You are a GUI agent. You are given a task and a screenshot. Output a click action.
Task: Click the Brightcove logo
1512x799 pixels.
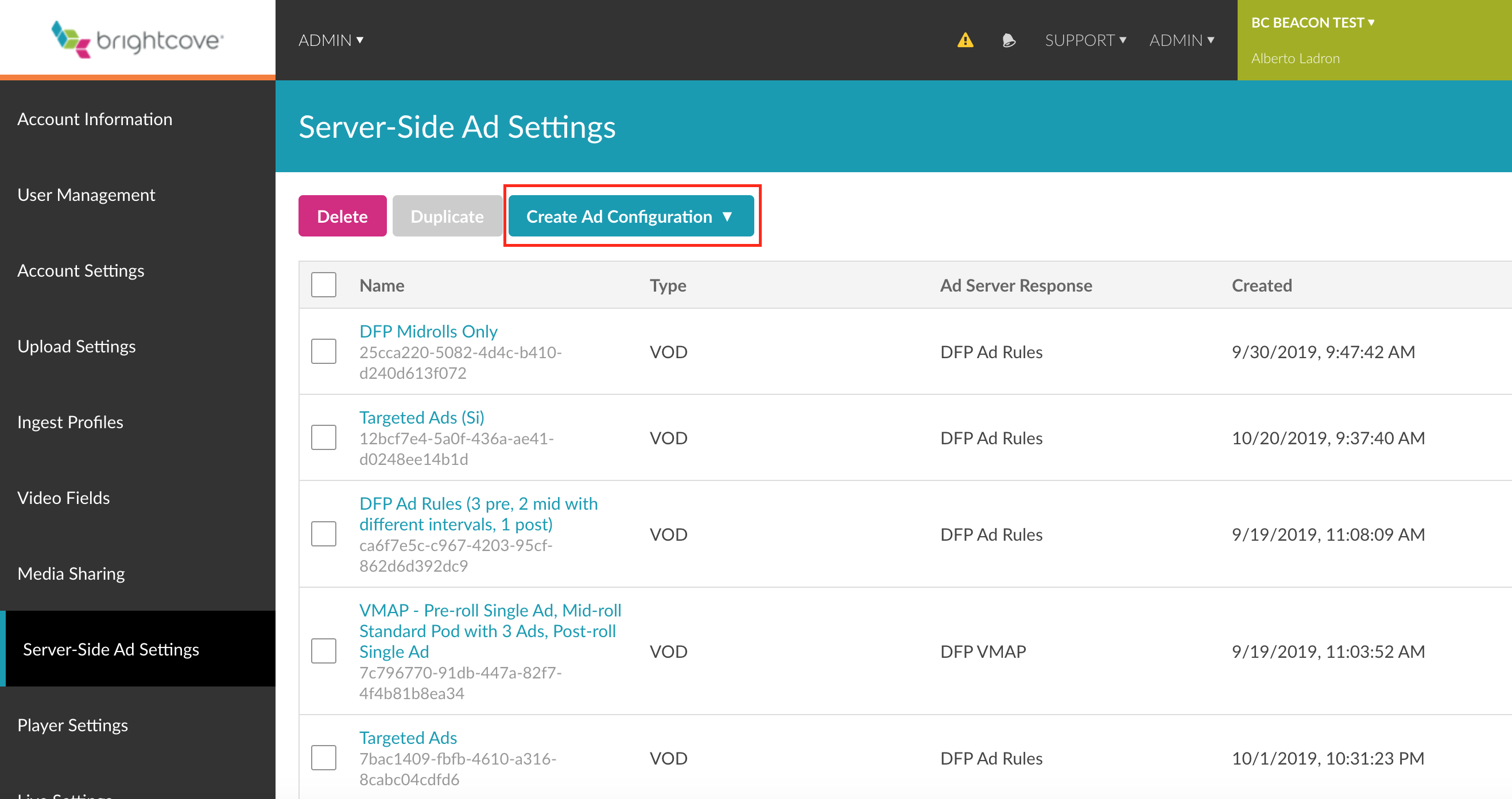coord(137,40)
